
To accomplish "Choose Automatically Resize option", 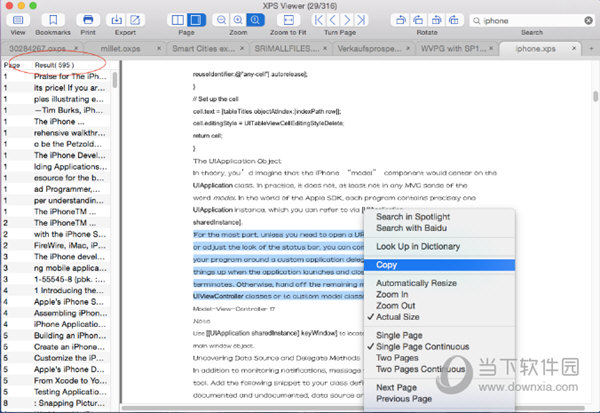I will click(439, 283).
